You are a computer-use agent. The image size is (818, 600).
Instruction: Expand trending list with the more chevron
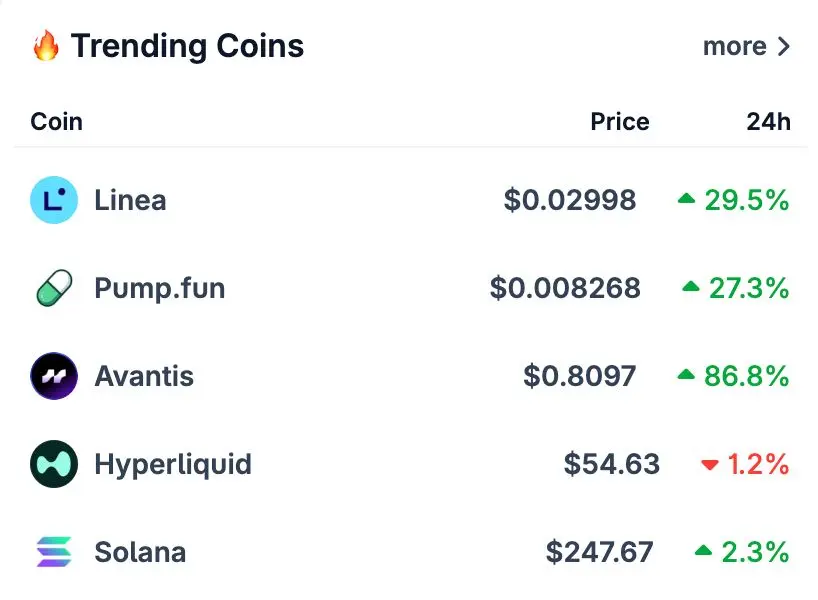[x=784, y=46]
